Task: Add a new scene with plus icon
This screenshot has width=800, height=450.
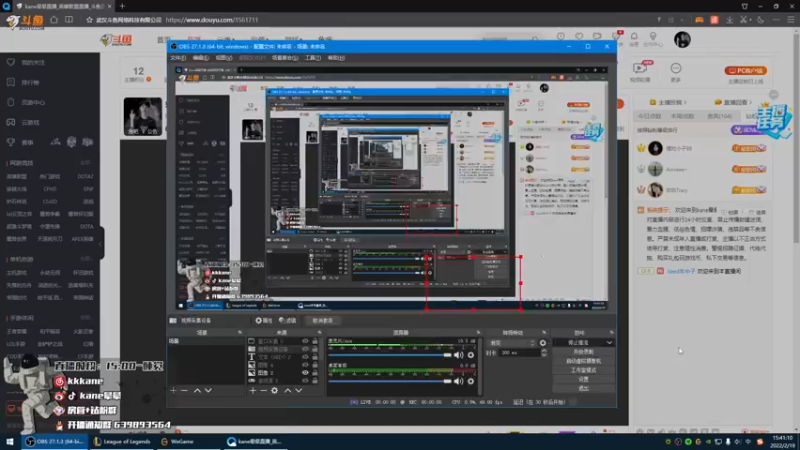Action: pos(173,390)
